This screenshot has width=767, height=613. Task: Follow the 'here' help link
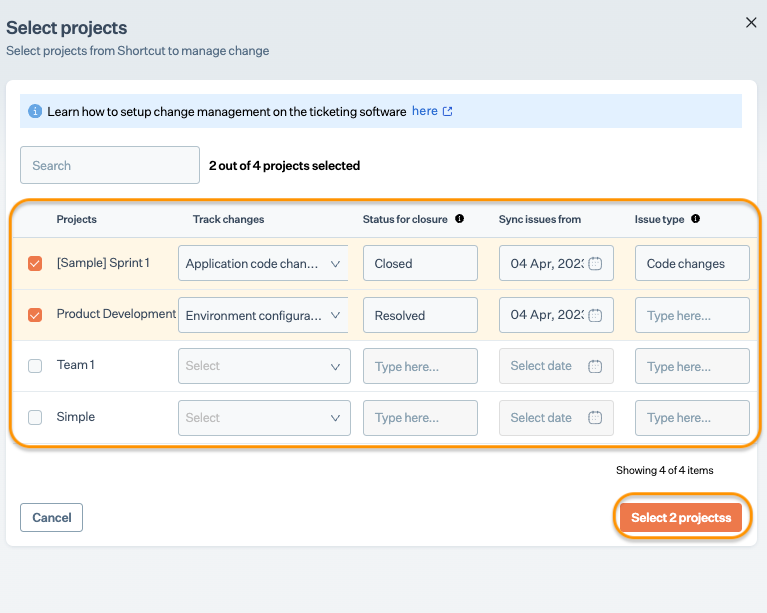tap(425, 111)
